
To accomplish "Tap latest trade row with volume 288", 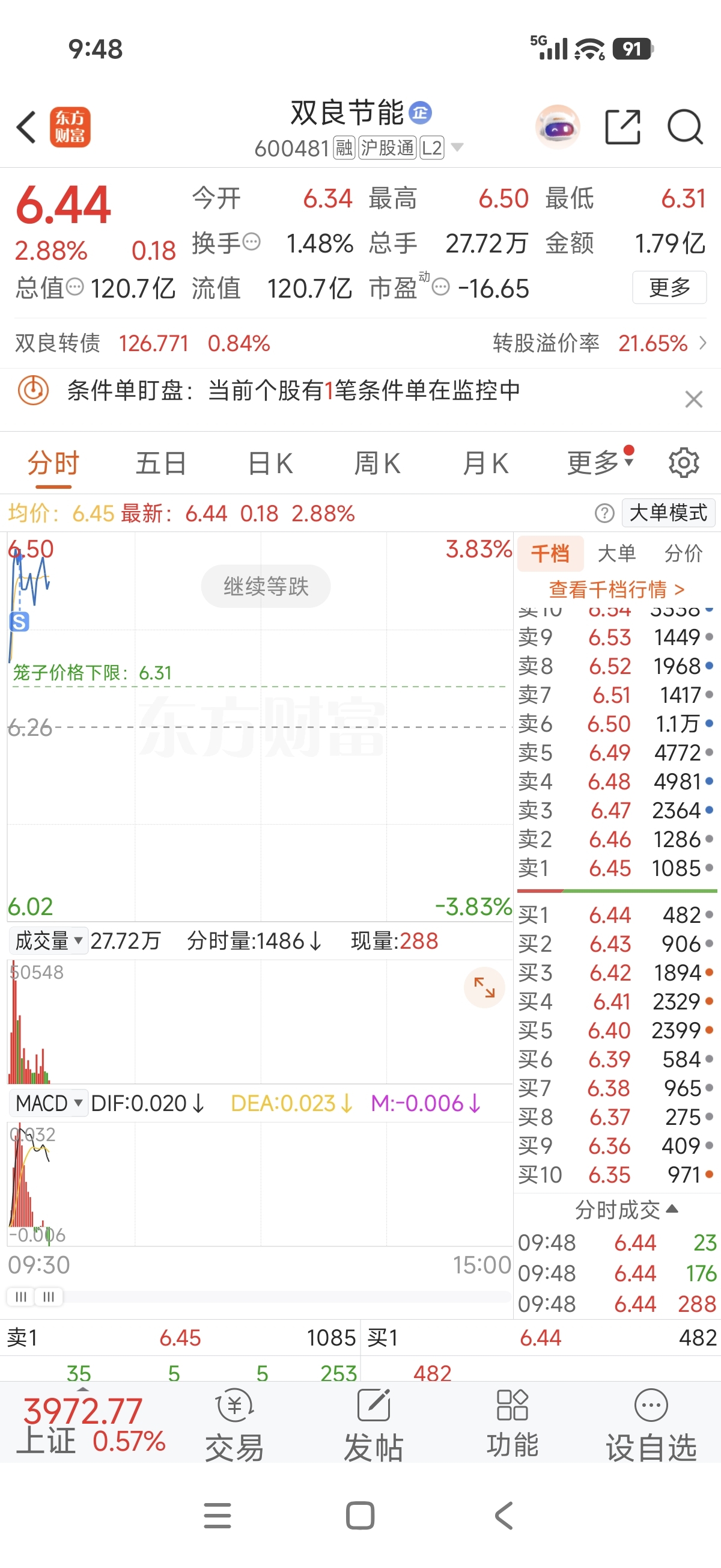I will point(617,1304).
